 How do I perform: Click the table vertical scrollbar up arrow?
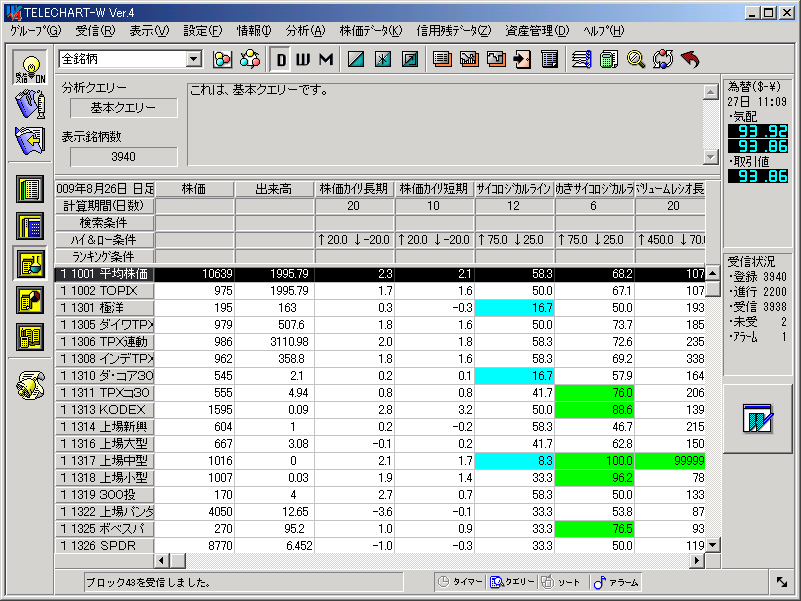point(713,273)
